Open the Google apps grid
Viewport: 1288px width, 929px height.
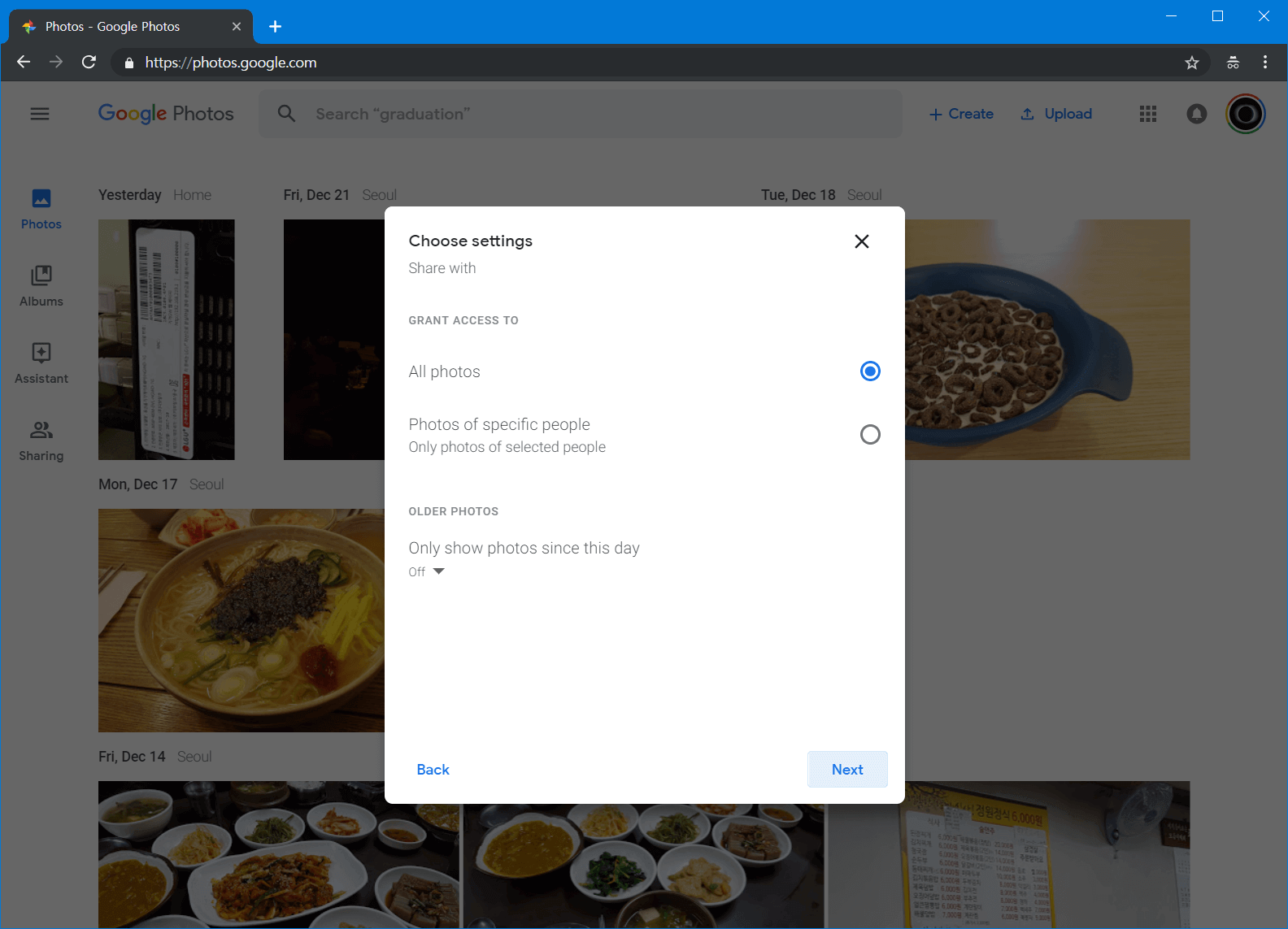(1147, 114)
